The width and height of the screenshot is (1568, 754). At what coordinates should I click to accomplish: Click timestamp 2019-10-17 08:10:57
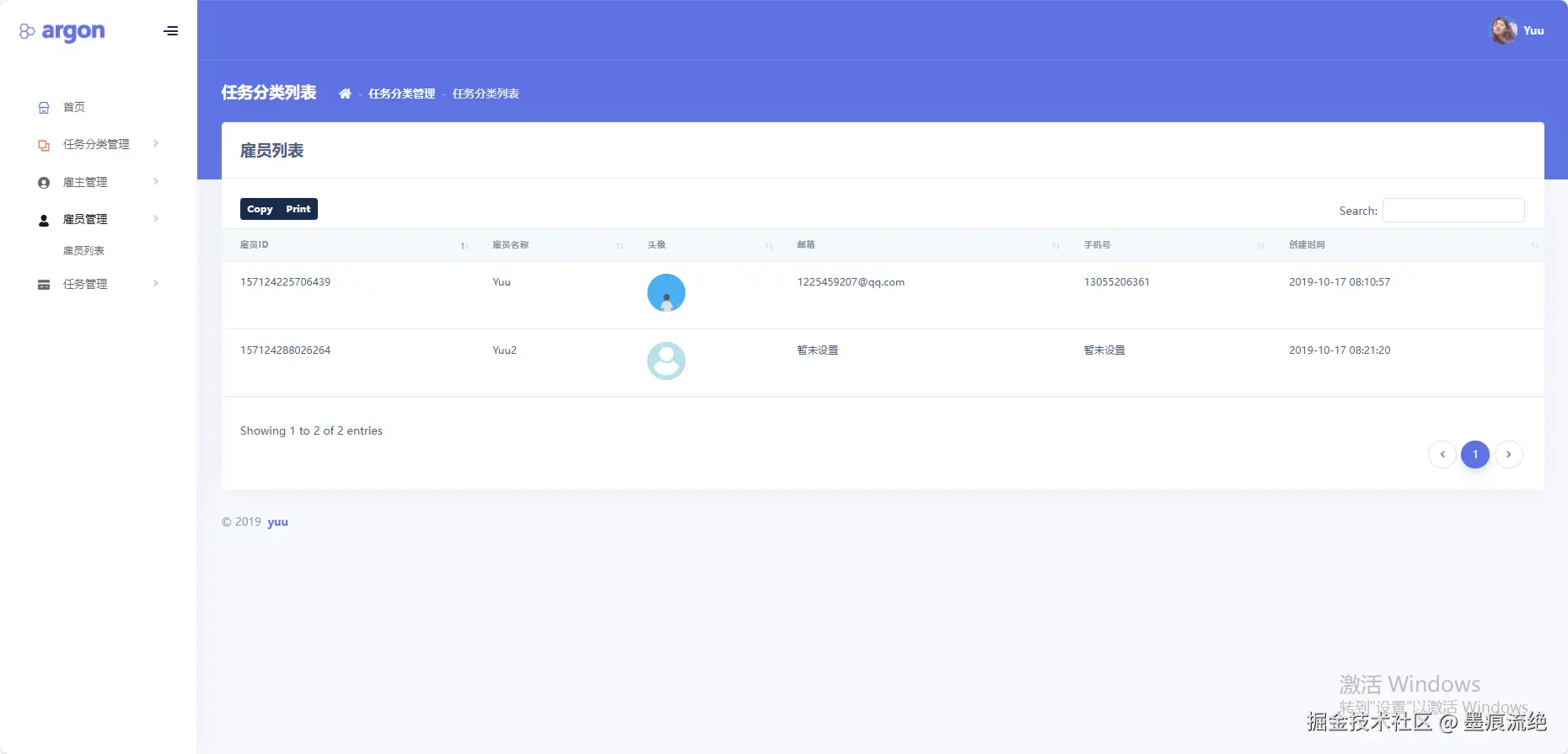[1340, 282]
